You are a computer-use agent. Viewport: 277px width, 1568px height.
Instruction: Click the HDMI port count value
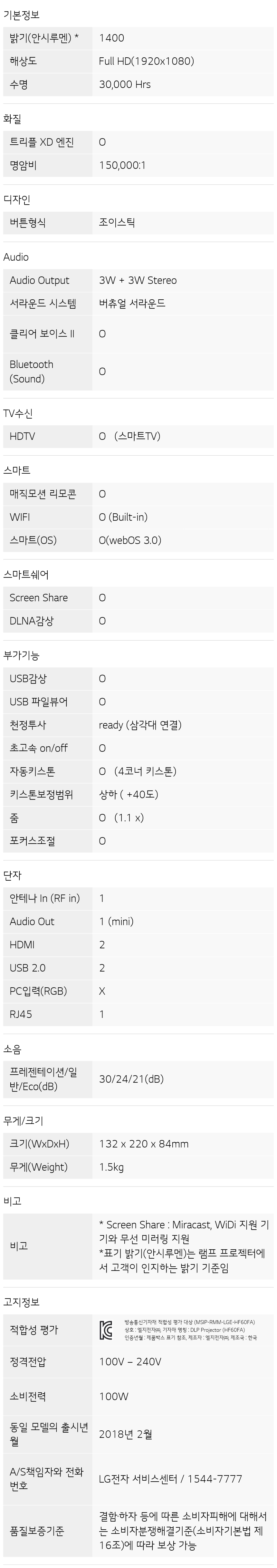point(102,945)
